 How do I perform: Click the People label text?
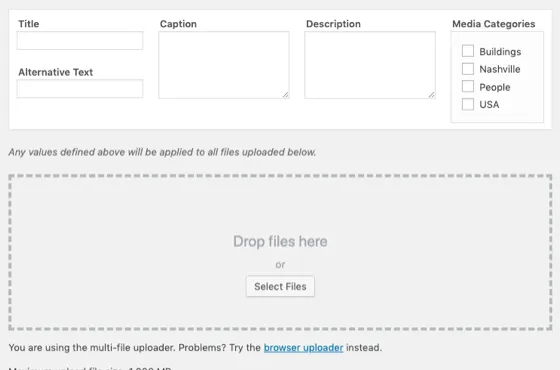point(495,87)
